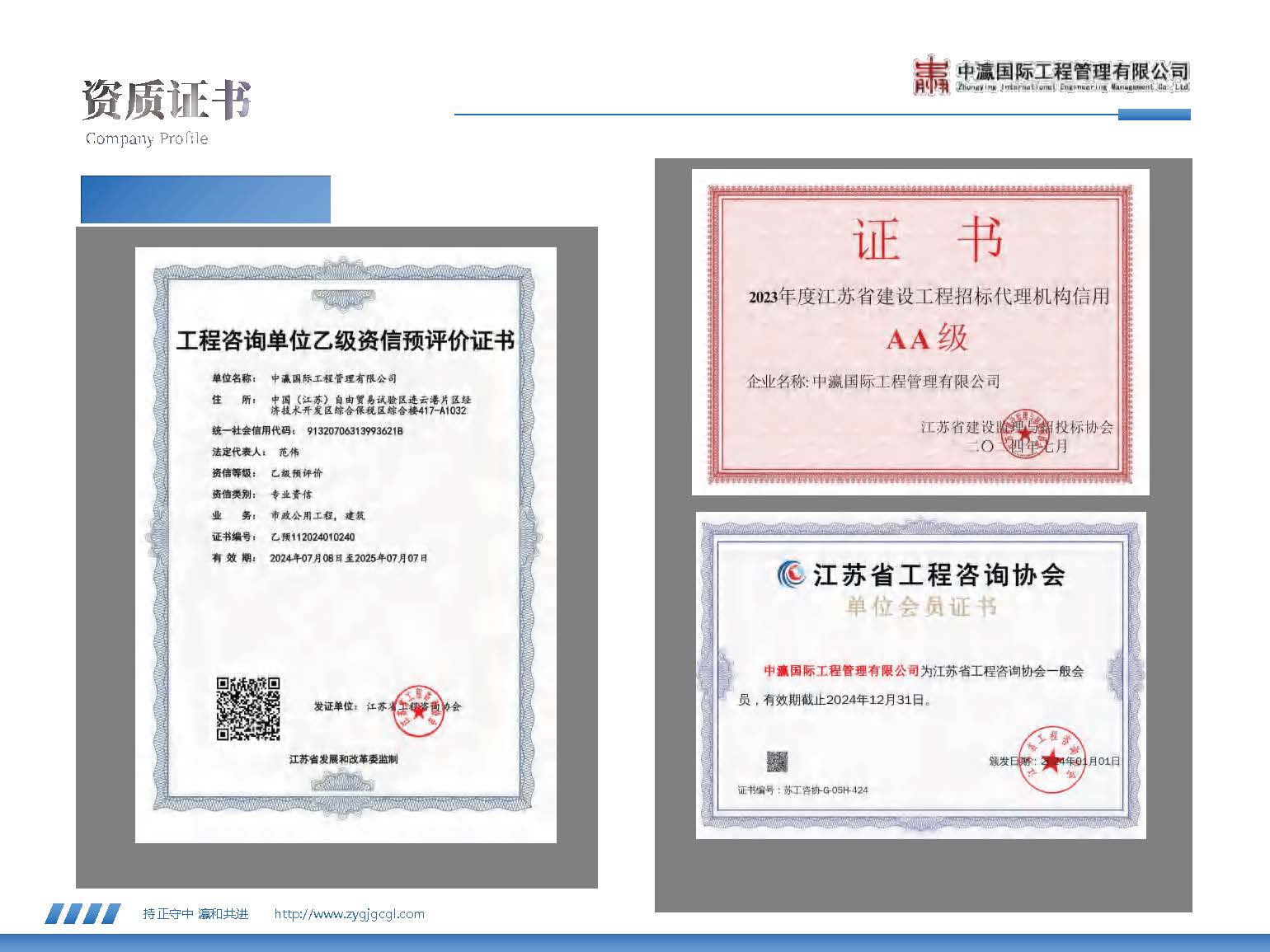Click the Zhongying company logo emblem
1270x952 pixels.
click(932, 75)
